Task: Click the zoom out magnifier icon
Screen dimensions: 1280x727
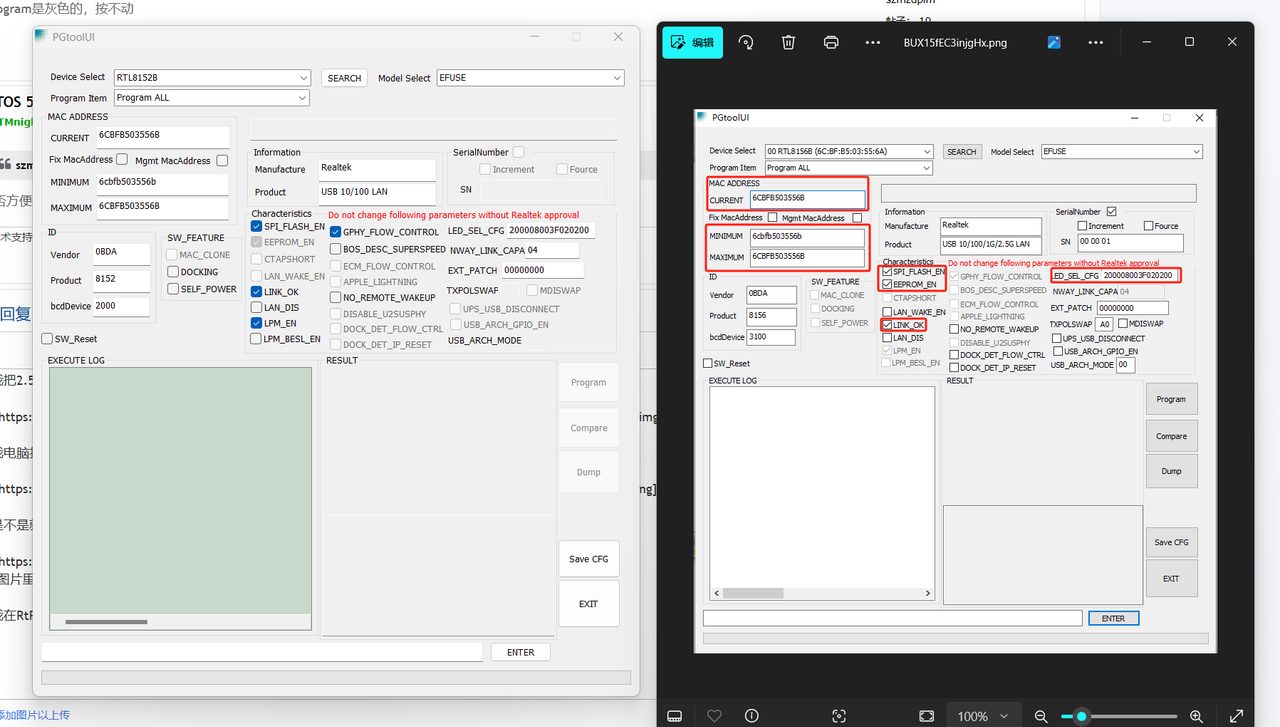Action: [1041, 716]
